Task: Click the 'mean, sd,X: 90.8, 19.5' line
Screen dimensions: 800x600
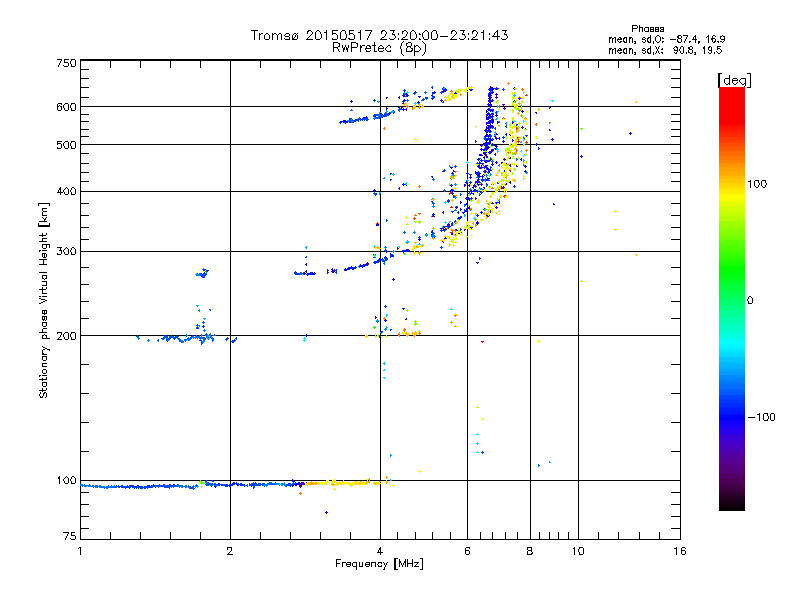Action: (665, 50)
